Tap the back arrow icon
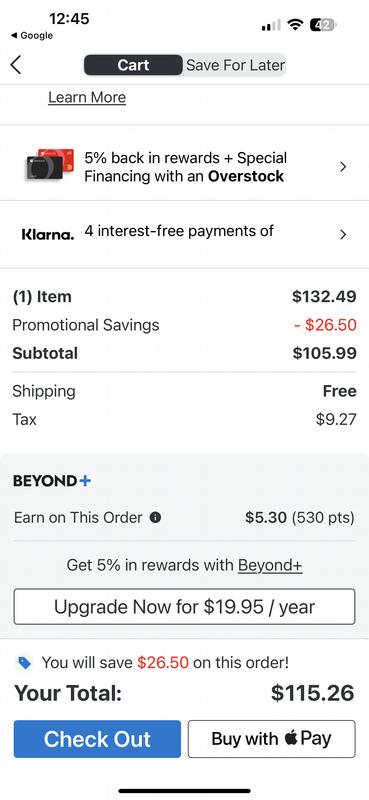Image resolution: width=369 pixels, height=800 pixels. click(x=16, y=65)
